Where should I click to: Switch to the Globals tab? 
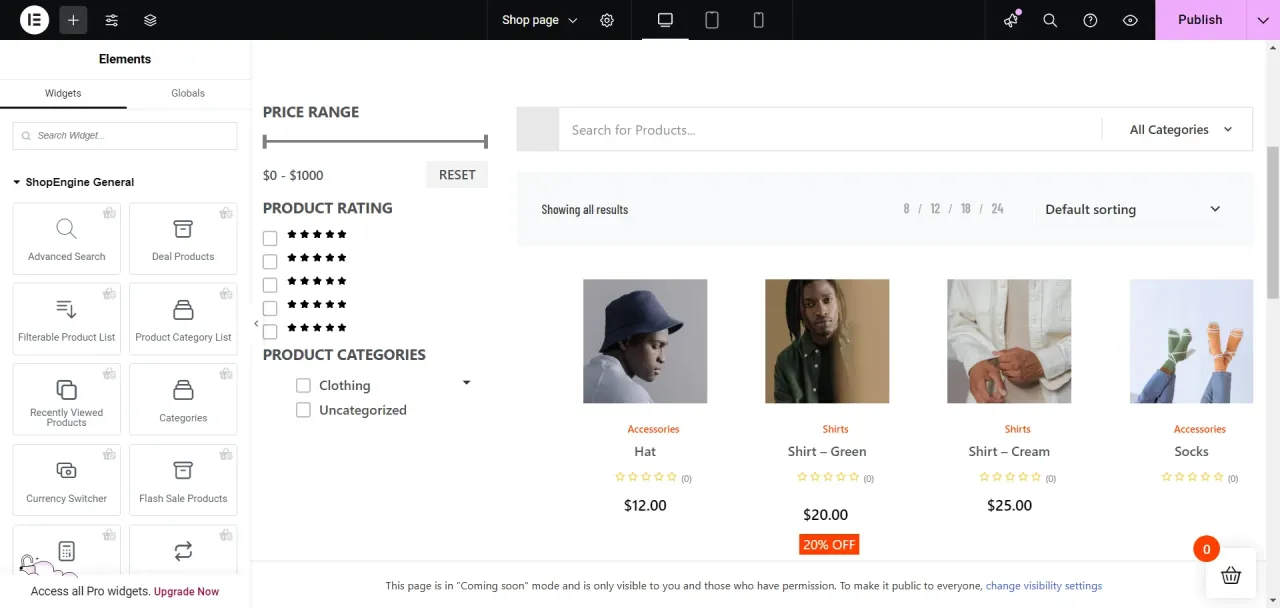point(188,93)
